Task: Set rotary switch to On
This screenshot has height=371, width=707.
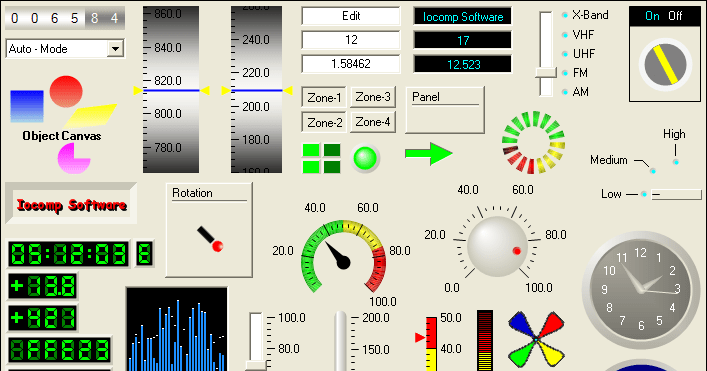Action: coord(652,16)
